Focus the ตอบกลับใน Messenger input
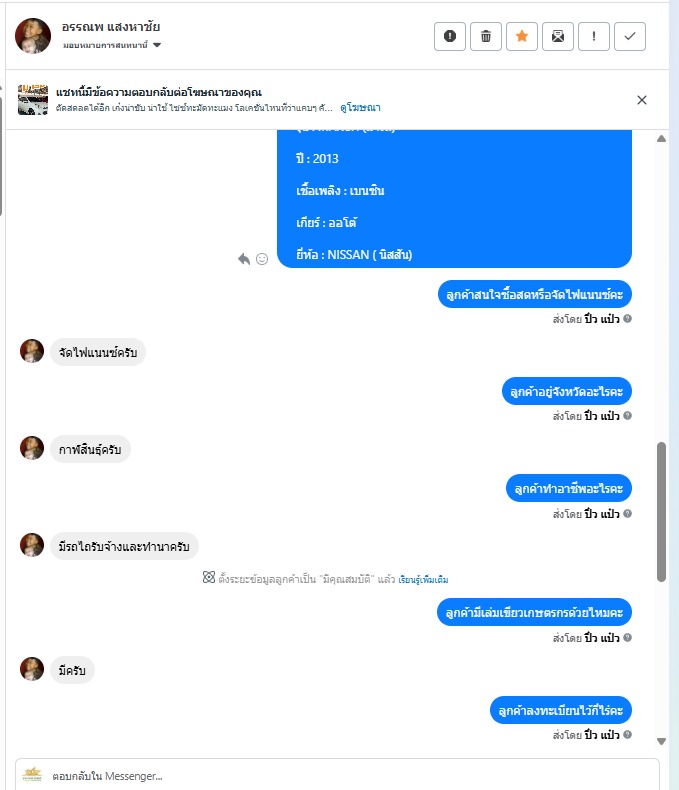 337,775
